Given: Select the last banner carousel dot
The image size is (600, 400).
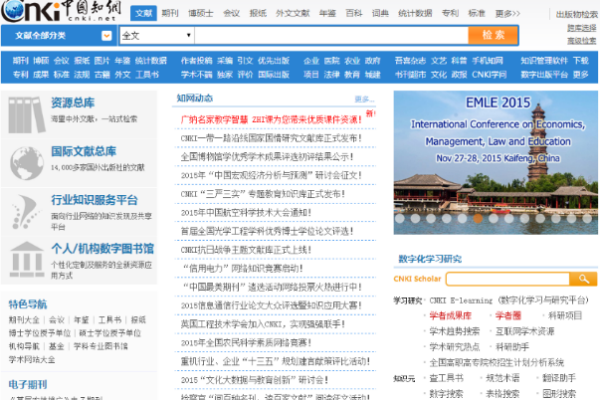Looking at the screenshot, I should pyautogui.click(x=587, y=218).
